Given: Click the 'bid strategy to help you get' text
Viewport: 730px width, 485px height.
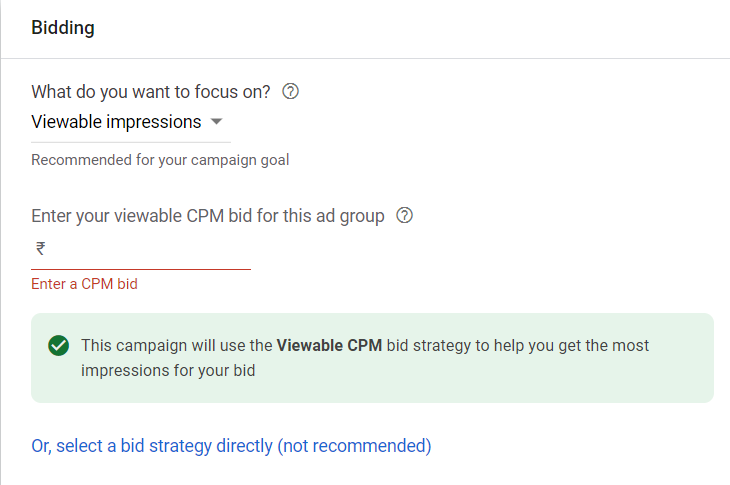Looking at the screenshot, I should point(490,346).
